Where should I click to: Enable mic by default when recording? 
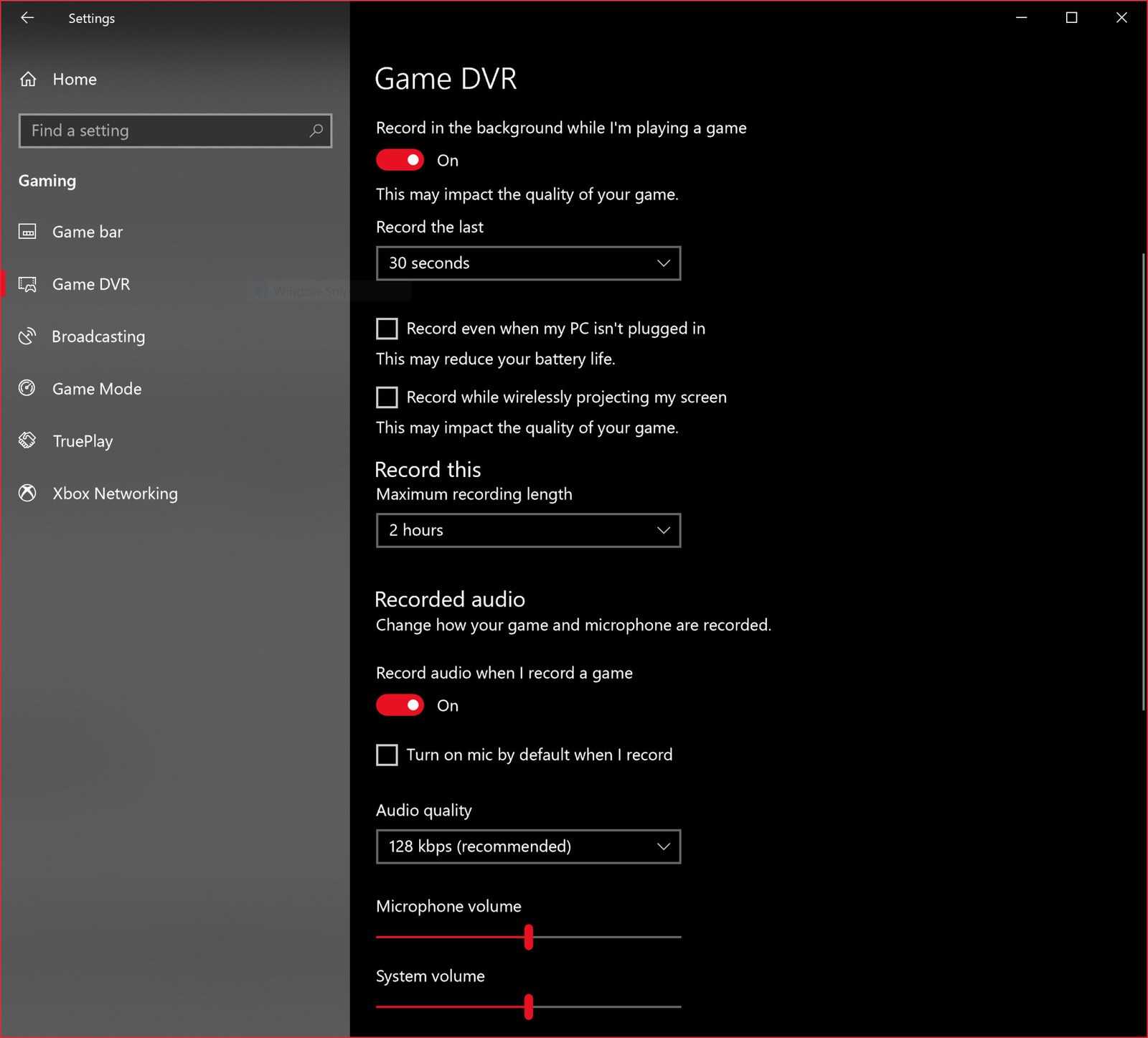[387, 755]
